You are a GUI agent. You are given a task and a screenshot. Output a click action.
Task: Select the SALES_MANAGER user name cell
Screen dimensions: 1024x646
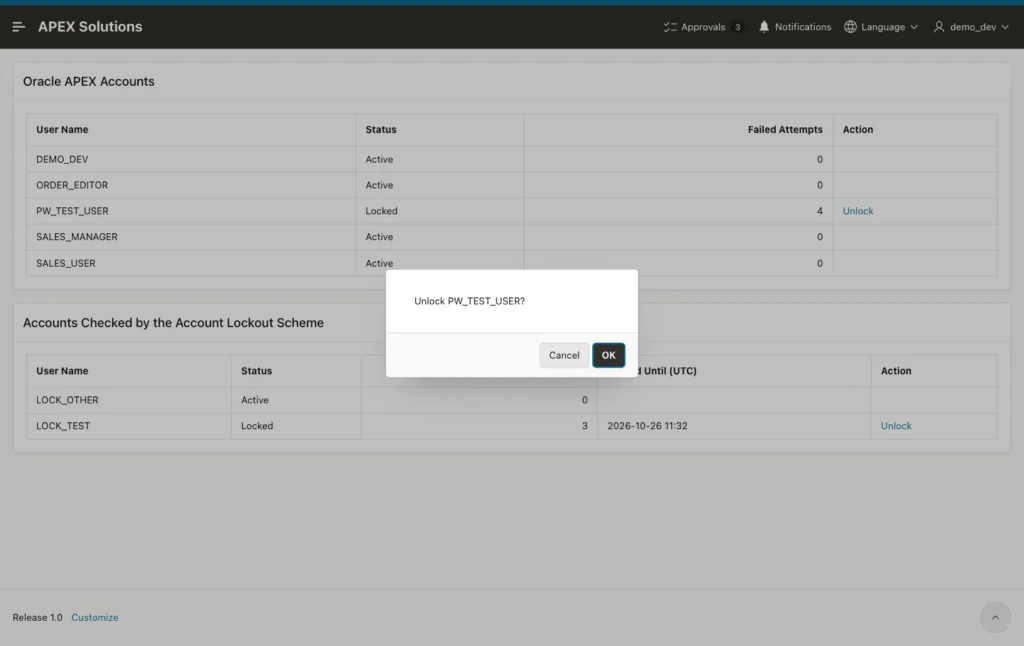coord(191,237)
